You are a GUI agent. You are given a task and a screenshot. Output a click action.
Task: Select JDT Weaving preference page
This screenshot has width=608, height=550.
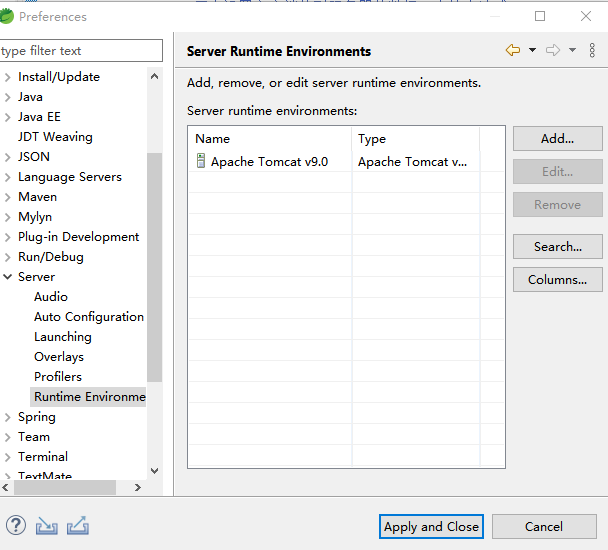click(x=55, y=137)
